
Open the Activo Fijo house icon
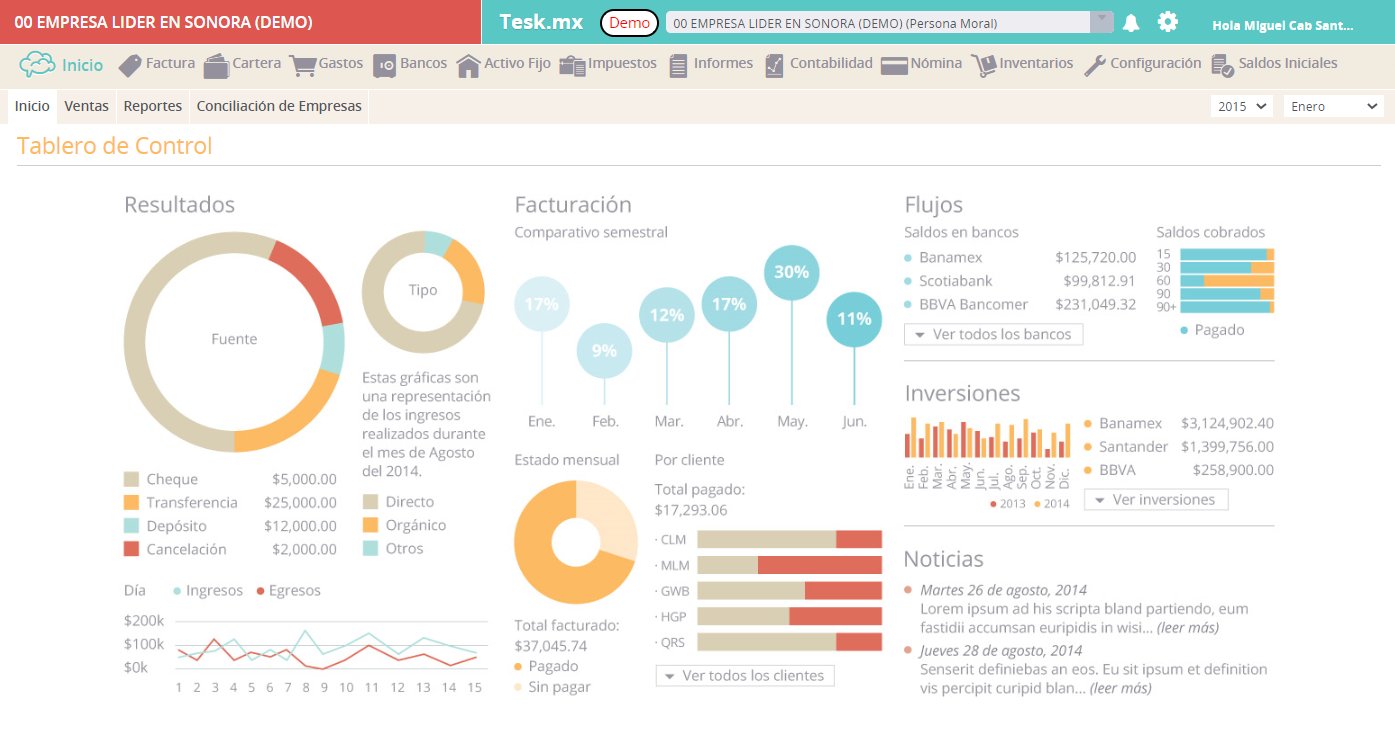[x=468, y=66]
